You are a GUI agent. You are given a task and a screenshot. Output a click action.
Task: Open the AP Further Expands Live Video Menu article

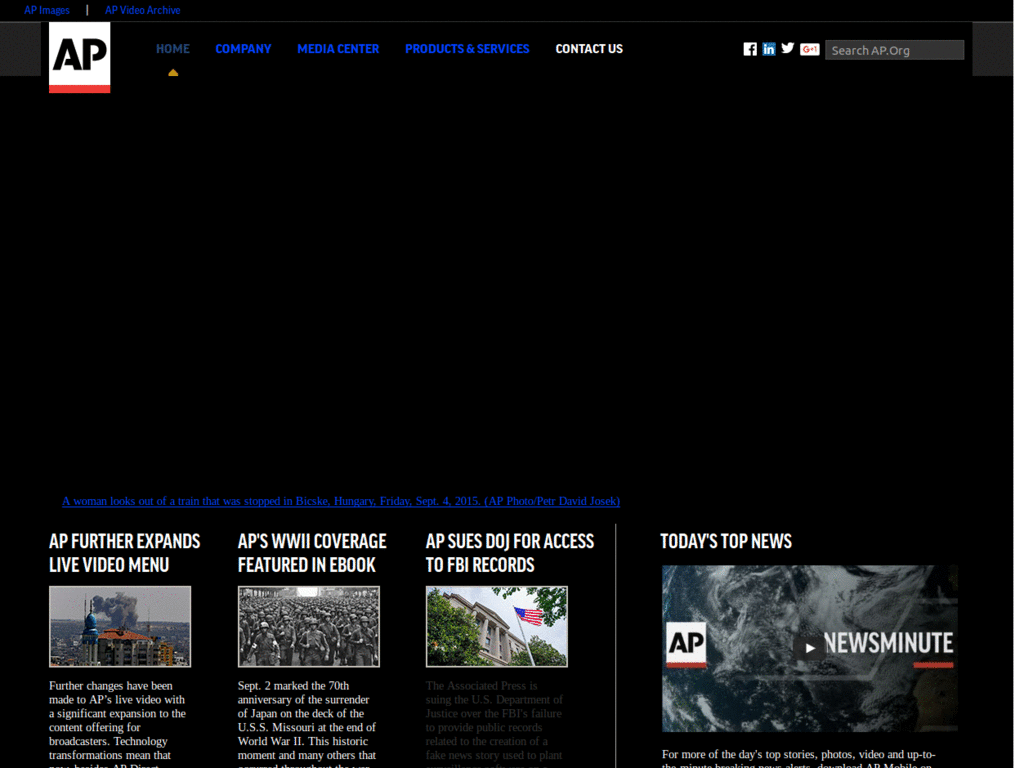click(x=124, y=553)
